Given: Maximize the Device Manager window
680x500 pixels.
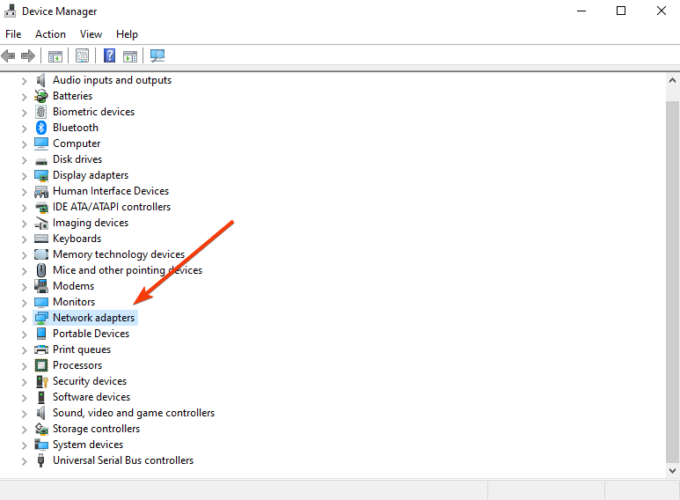Looking at the screenshot, I should [x=621, y=11].
